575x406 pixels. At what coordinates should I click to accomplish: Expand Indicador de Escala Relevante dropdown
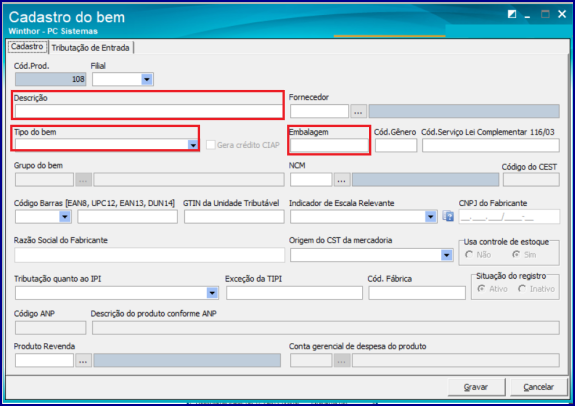(431, 217)
